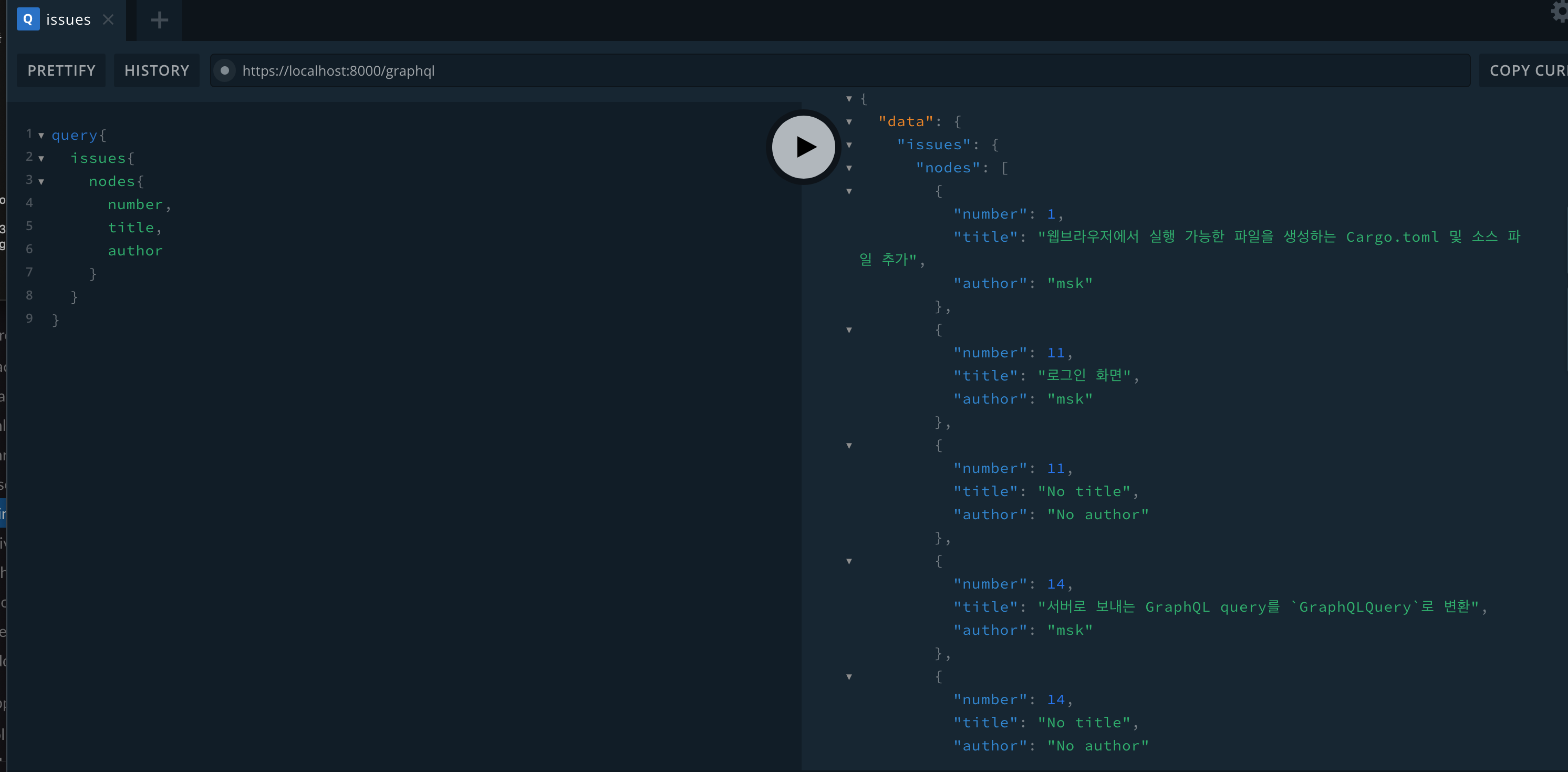Collapse the nodes block on line 3
1568x772 pixels.
coord(41,182)
